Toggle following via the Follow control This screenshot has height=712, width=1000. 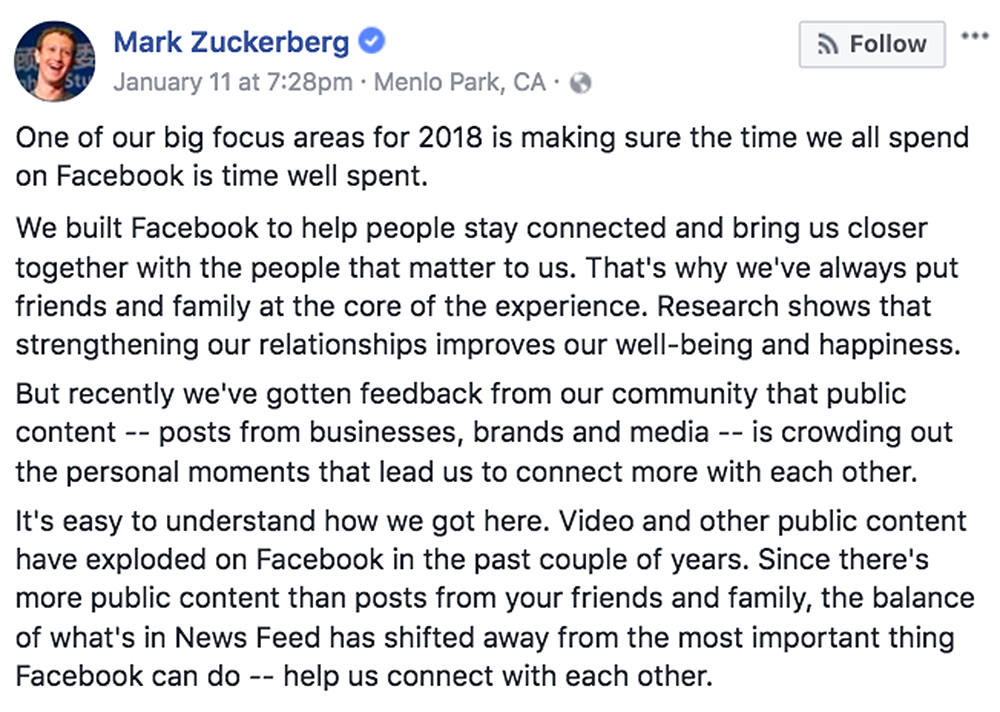pos(871,44)
